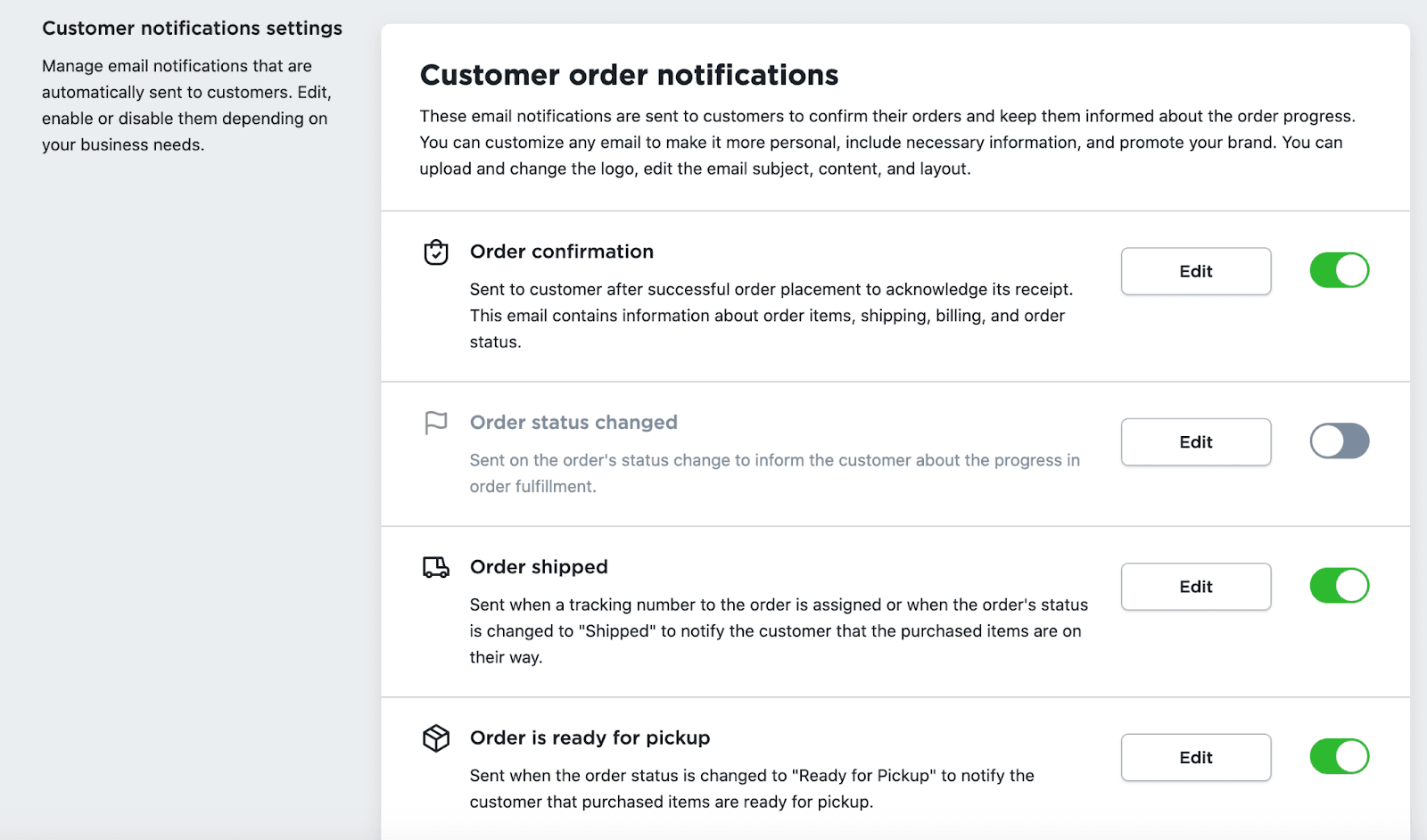1427x840 pixels.
Task: Click the Order ready for pickup box icon
Action: tap(436, 738)
